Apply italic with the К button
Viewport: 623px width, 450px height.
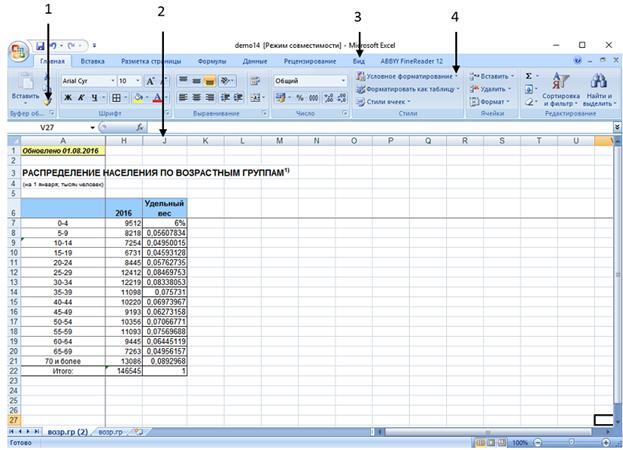pyautogui.click(x=81, y=98)
